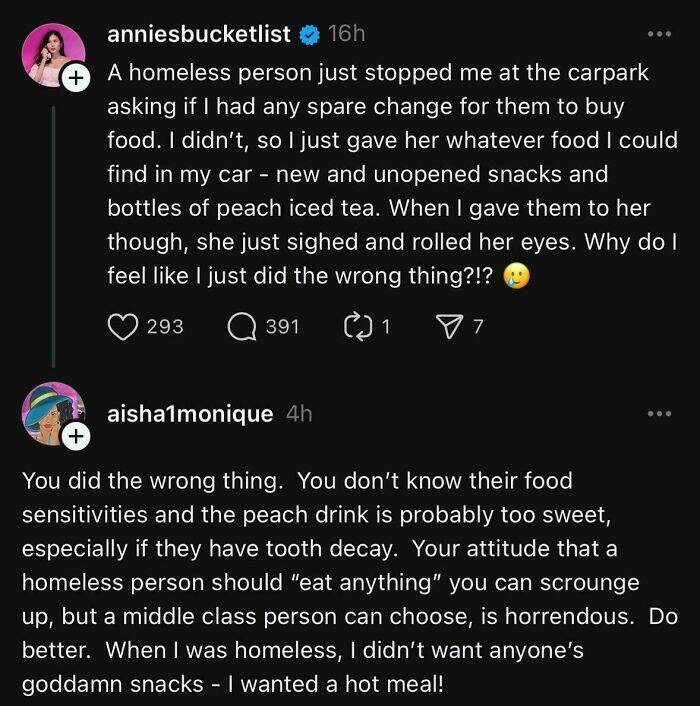Click the 16h post timestamp
Screen dimensions: 700x706
point(346,35)
